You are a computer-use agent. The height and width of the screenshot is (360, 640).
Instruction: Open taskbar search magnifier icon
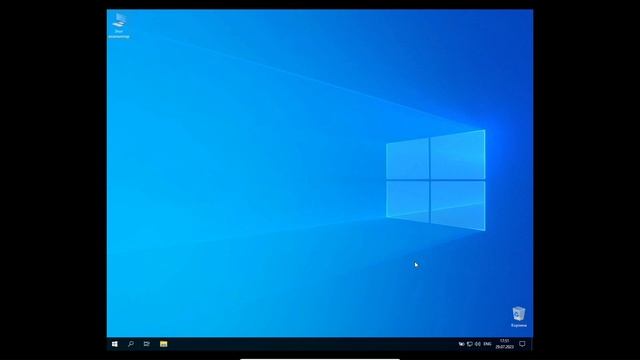coord(131,344)
